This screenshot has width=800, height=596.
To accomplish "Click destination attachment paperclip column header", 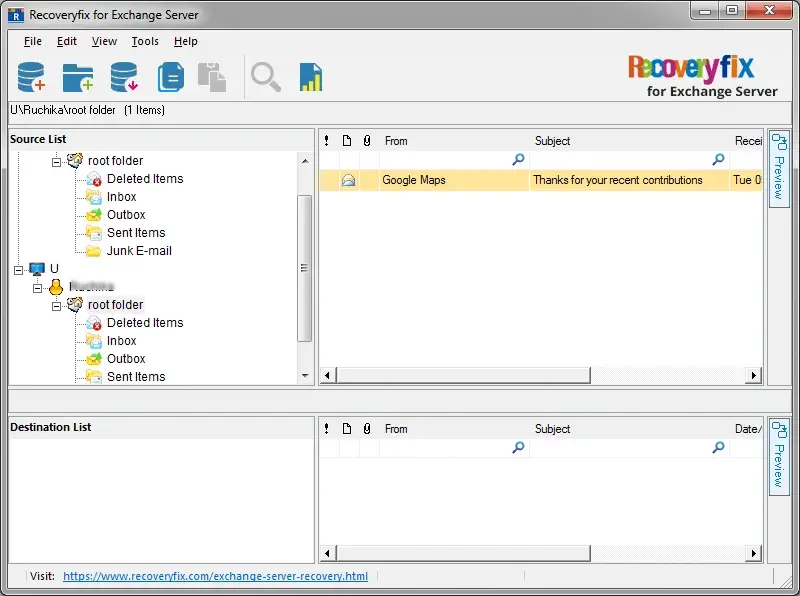I will [x=367, y=429].
